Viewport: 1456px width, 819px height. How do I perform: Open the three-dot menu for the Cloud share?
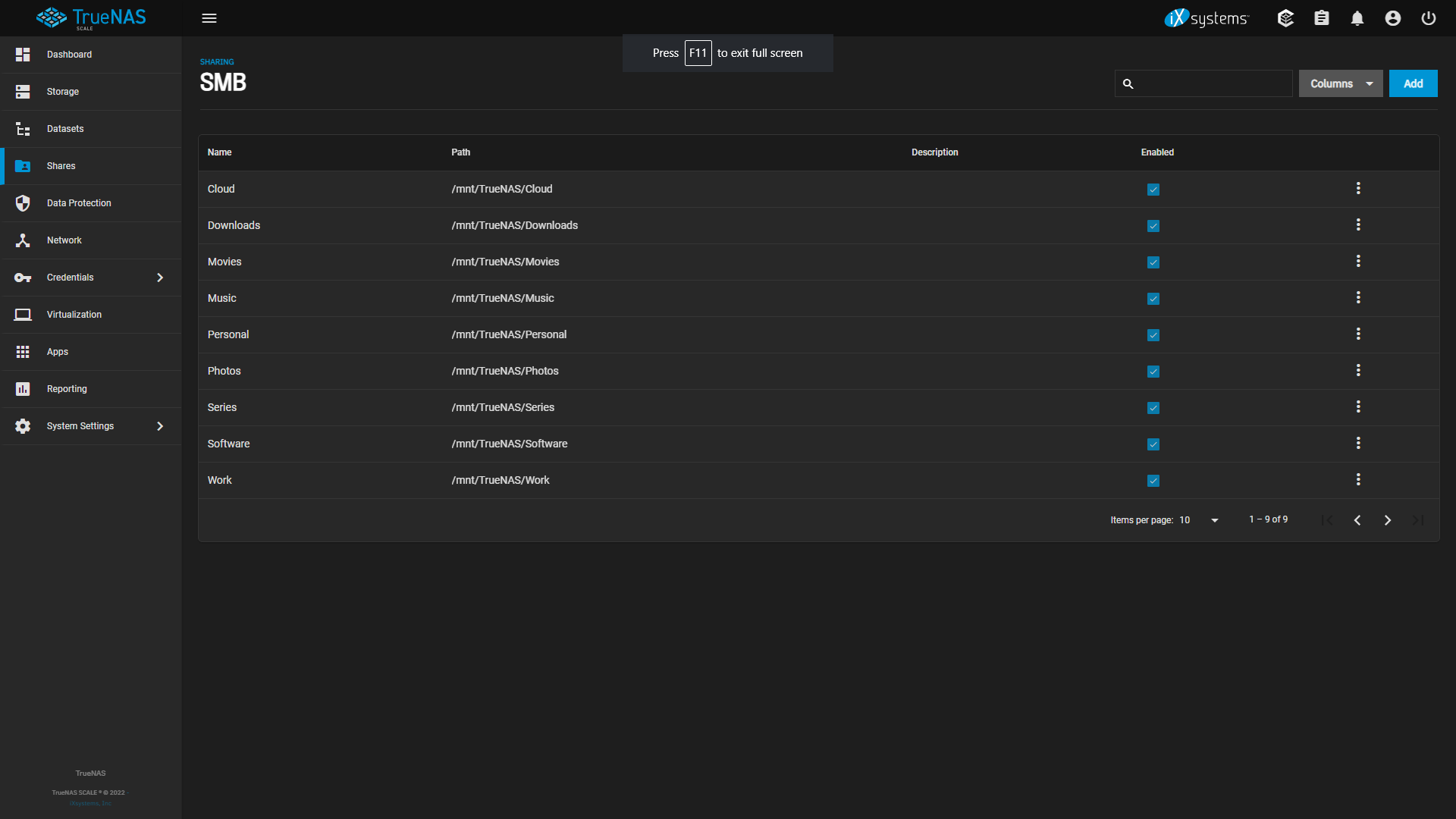[x=1358, y=188]
